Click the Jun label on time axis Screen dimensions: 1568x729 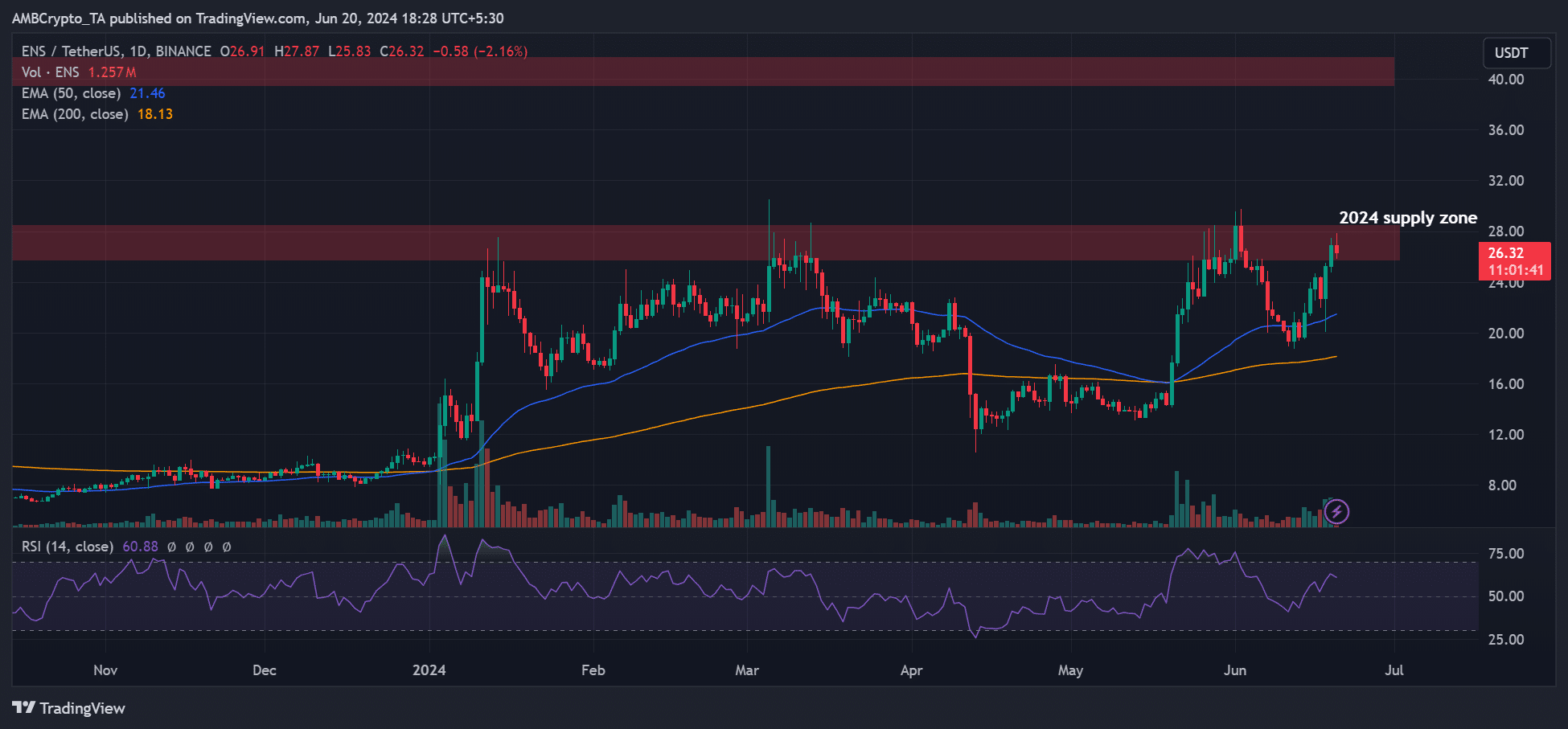coord(1234,670)
